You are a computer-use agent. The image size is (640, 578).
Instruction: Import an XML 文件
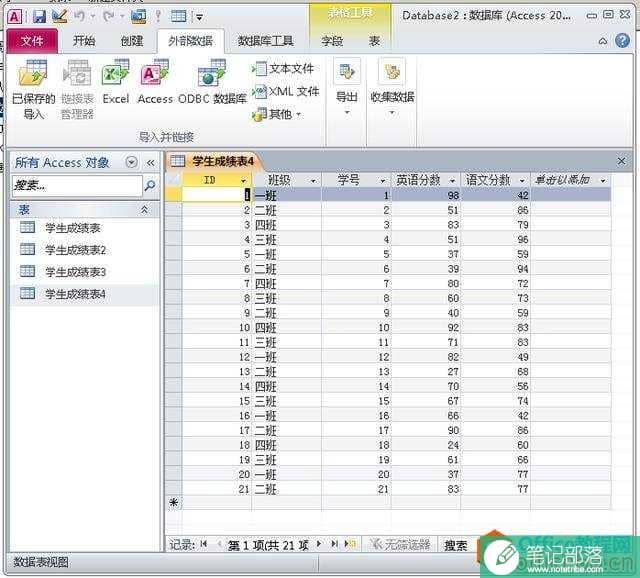click(x=285, y=91)
